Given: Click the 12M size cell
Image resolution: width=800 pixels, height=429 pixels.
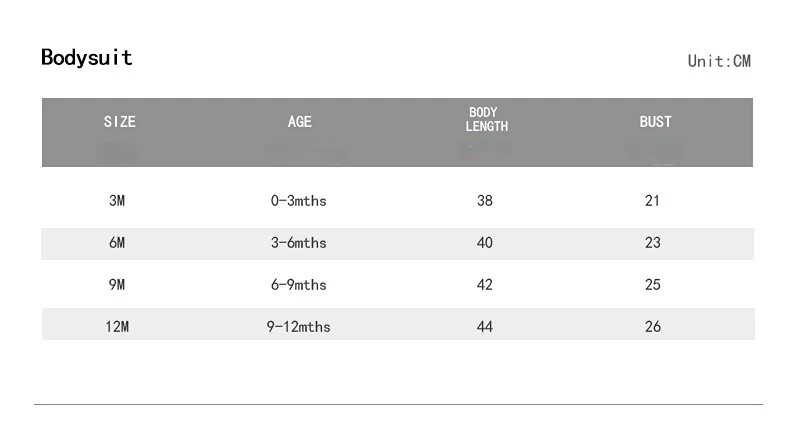Looking at the screenshot, I should [117, 326].
